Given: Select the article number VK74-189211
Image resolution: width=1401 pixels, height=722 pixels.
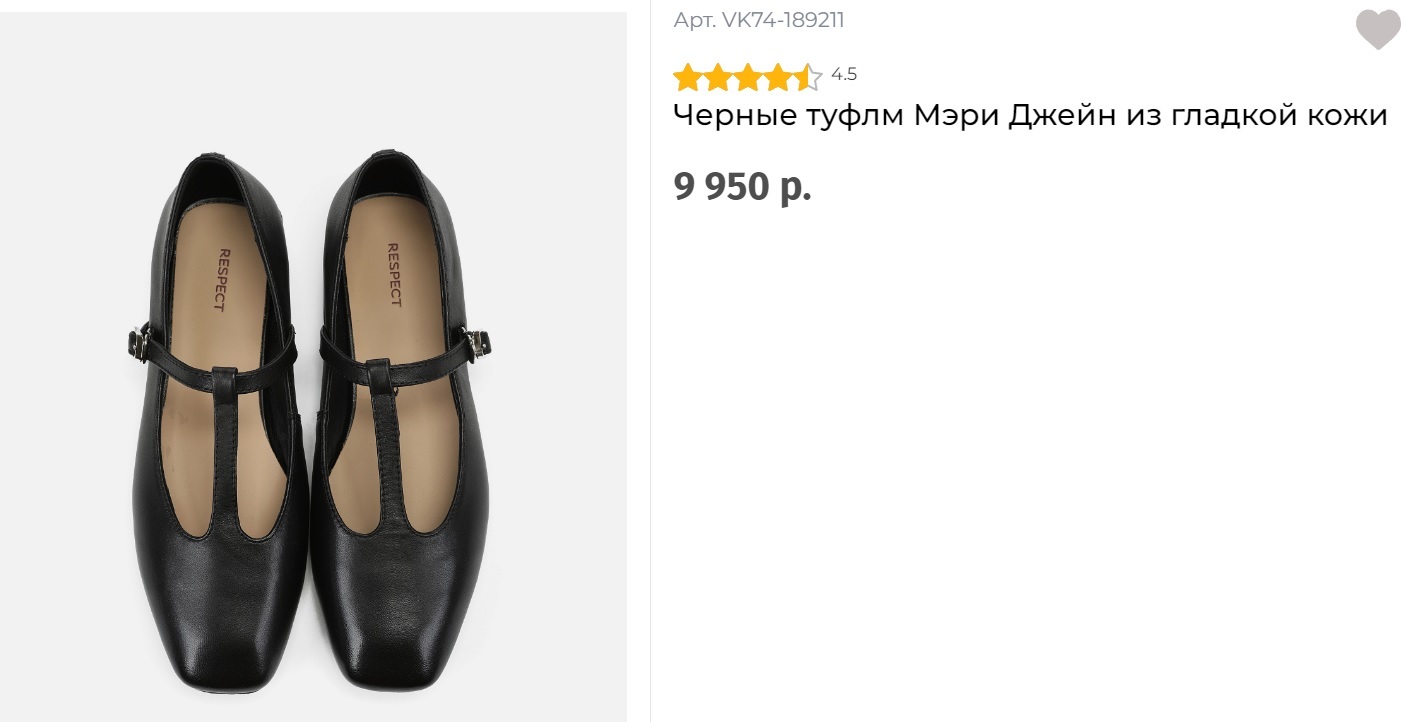Looking at the screenshot, I should click(x=759, y=20).
